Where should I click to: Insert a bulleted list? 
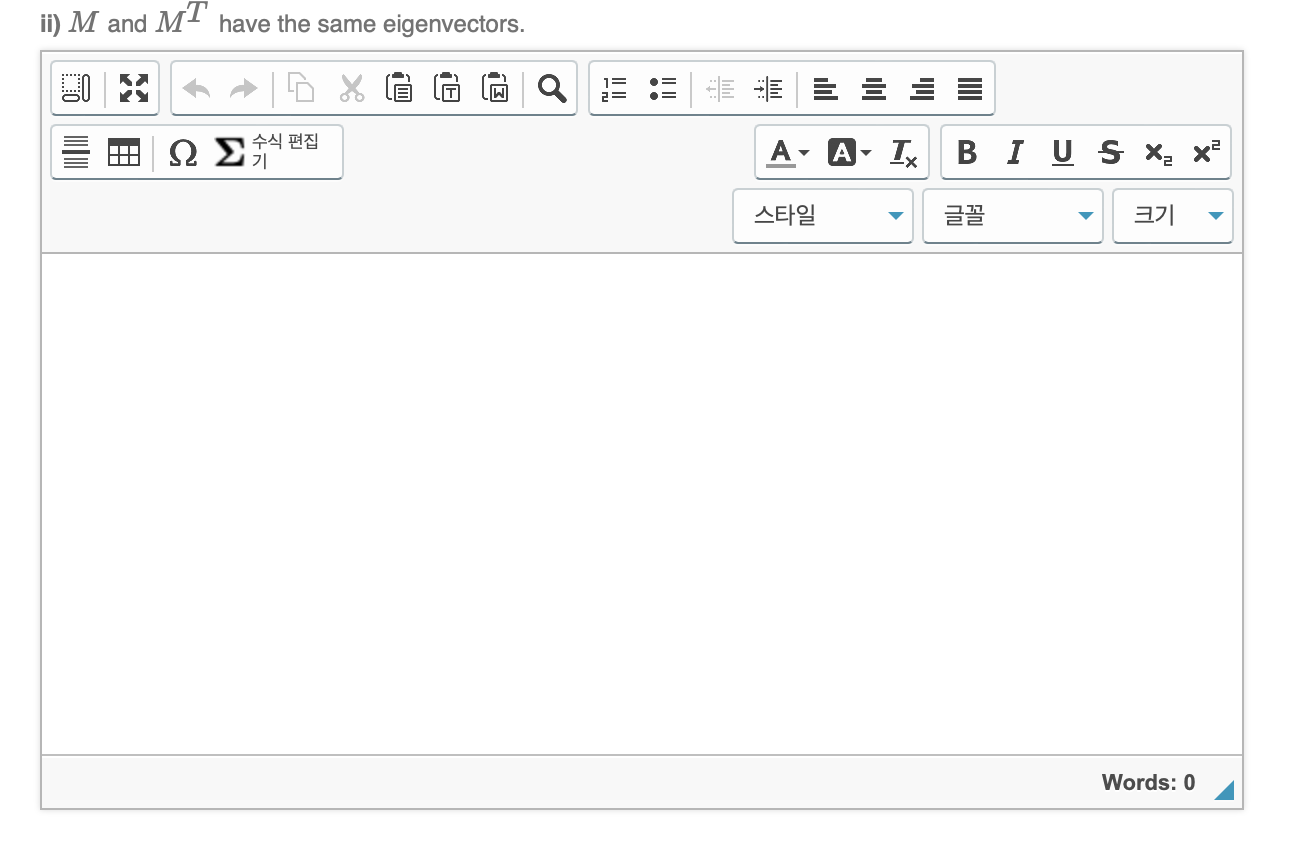click(662, 89)
